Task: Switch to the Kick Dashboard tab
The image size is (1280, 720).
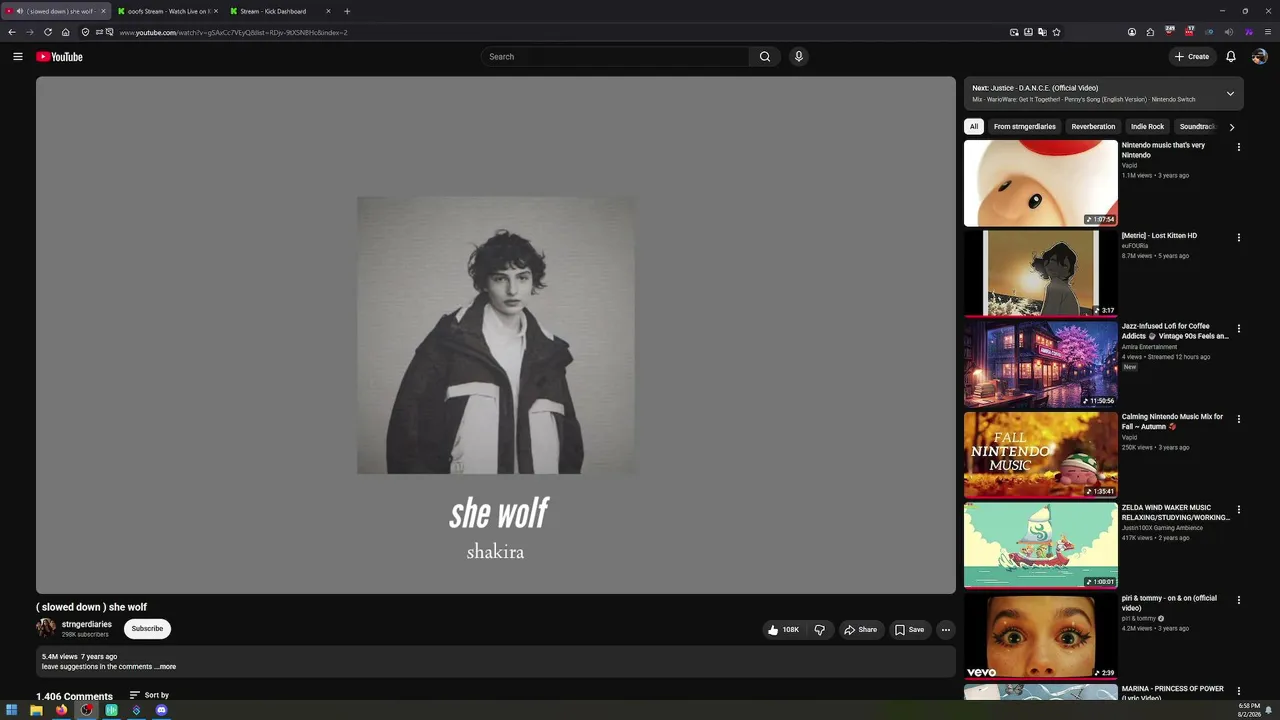Action: coord(280,11)
